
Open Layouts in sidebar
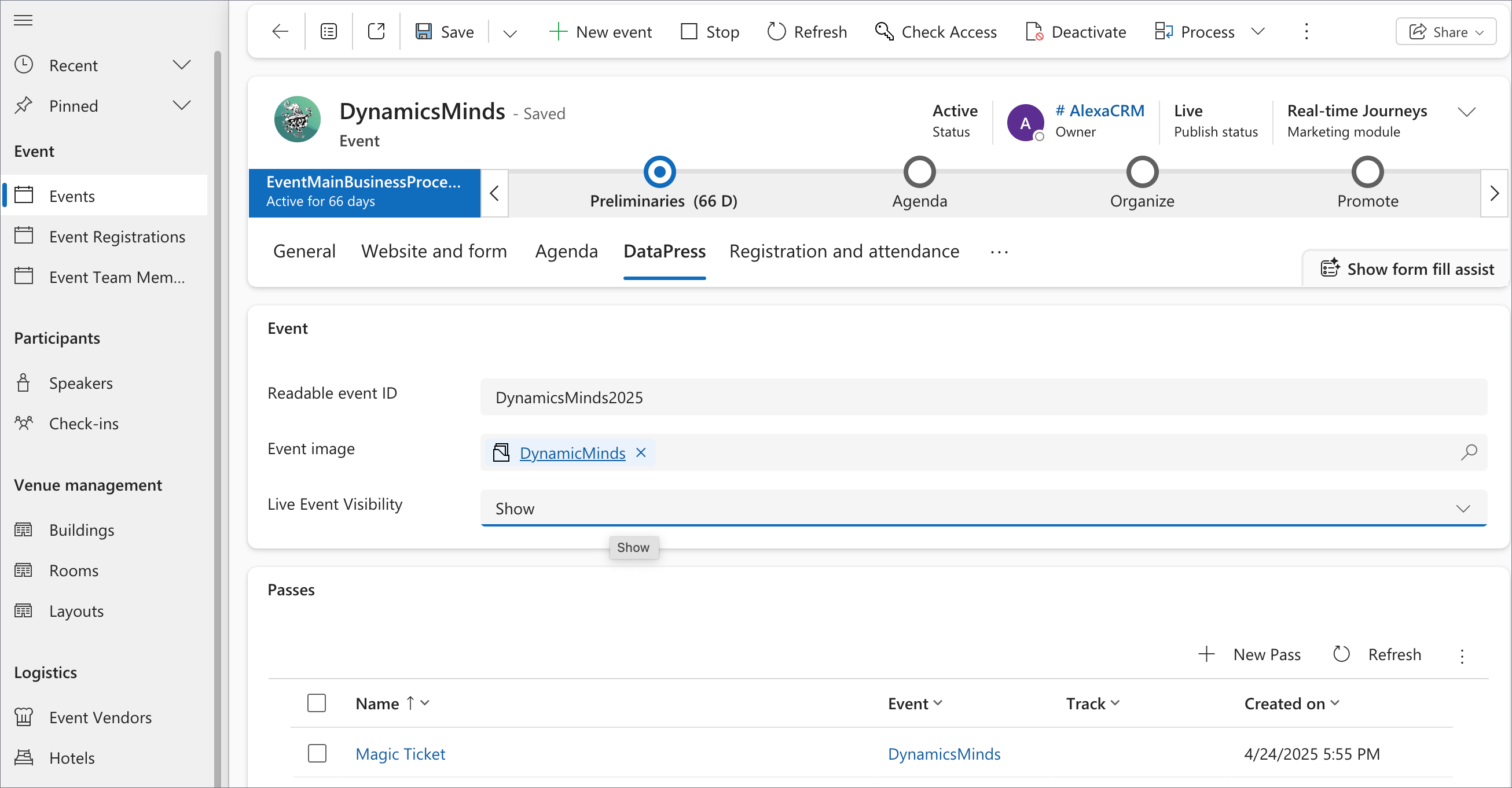point(104,611)
